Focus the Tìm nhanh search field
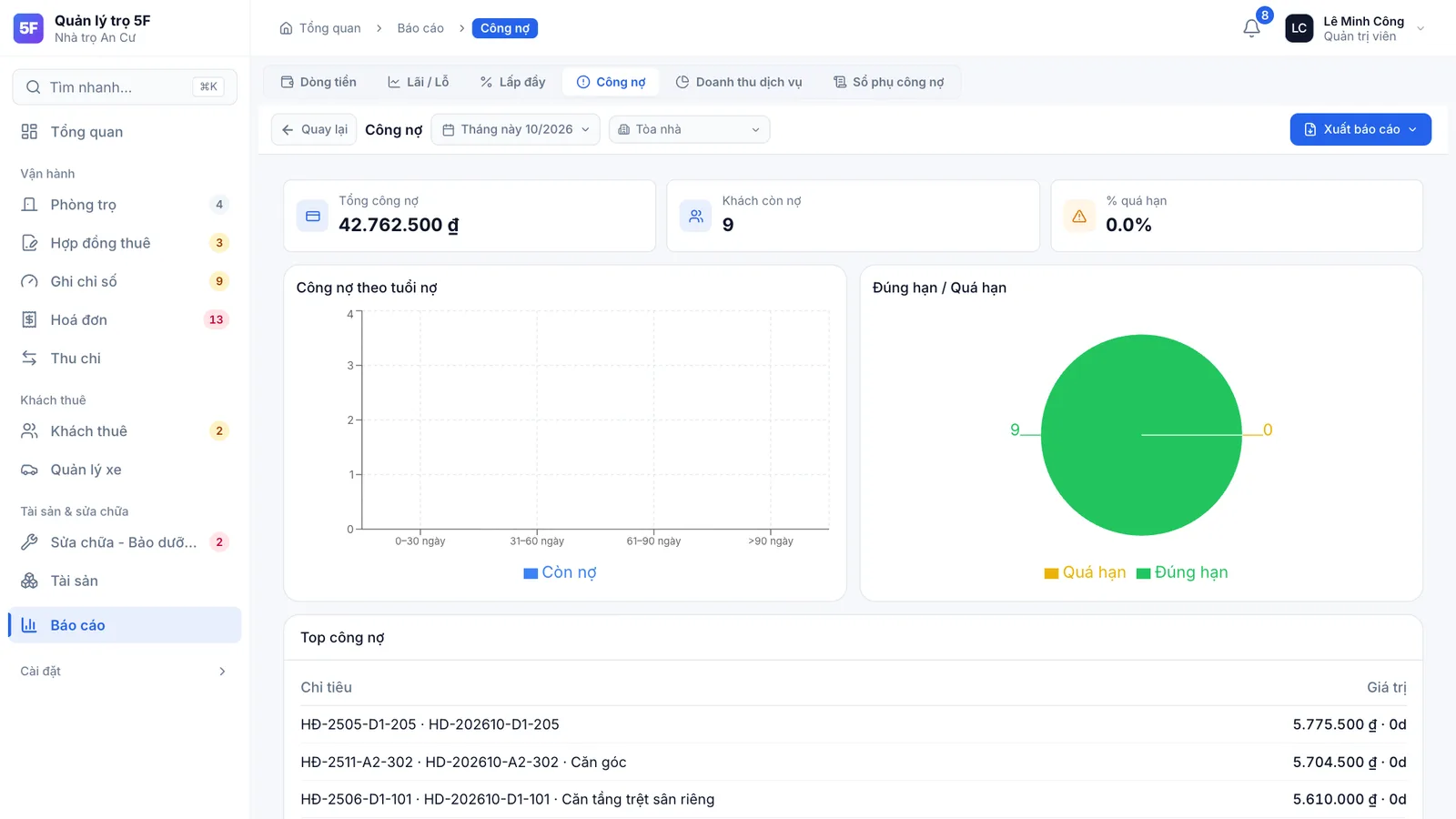The width and height of the screenshot is (1456, 819). (x=125, y=87)
